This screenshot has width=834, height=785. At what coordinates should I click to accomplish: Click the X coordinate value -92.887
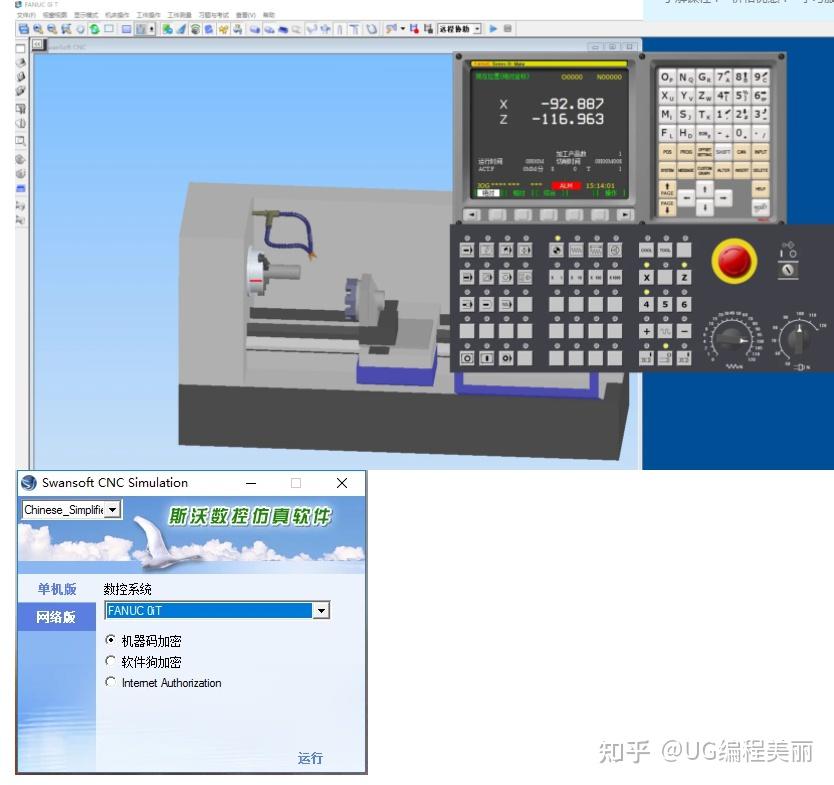(x=572, y=104)
